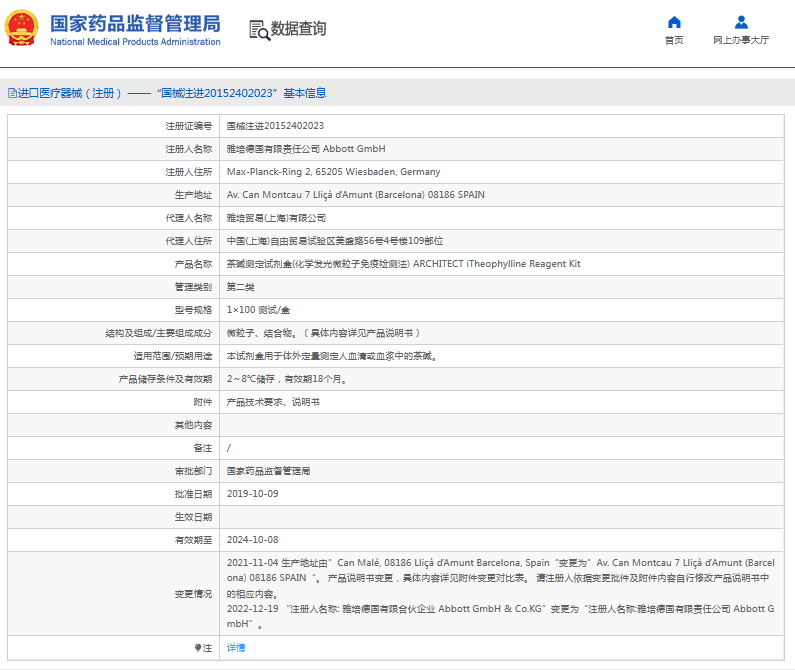Click the 网上办事大厅 label
Viewport: 795px width, 670px height.
coord(741,40)
